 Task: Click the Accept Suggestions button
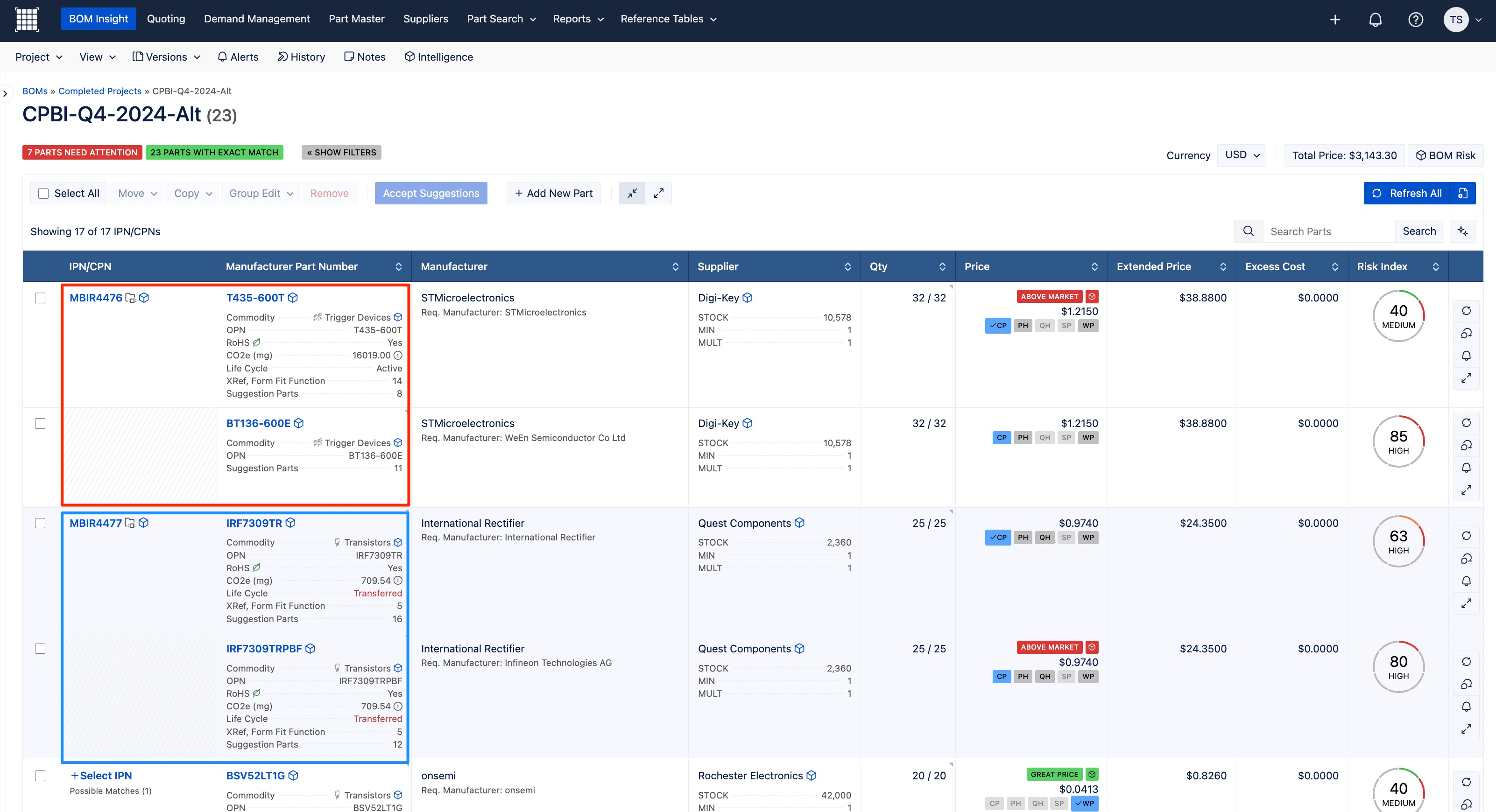(x=431, y=193)
